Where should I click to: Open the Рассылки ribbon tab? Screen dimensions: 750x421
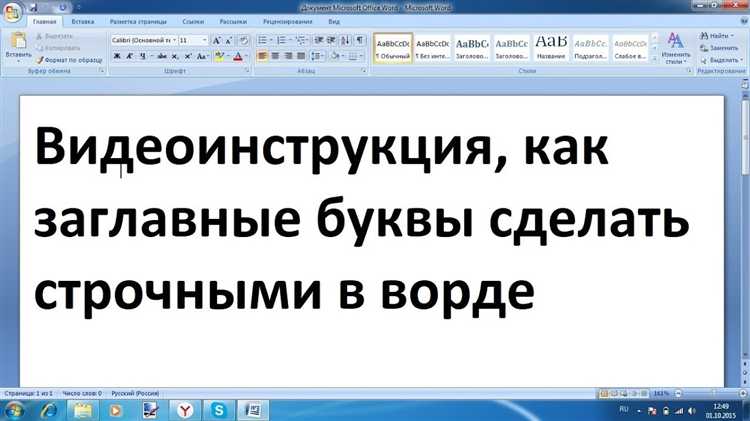[233, 22]
